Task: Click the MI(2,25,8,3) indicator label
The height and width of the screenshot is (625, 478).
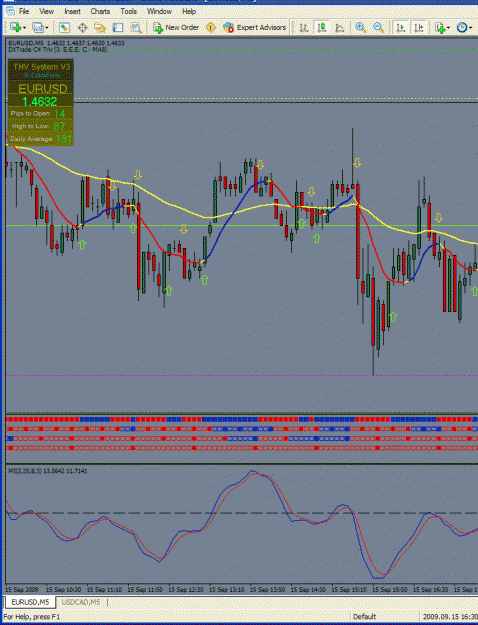Action: click(x=47, y=471)
